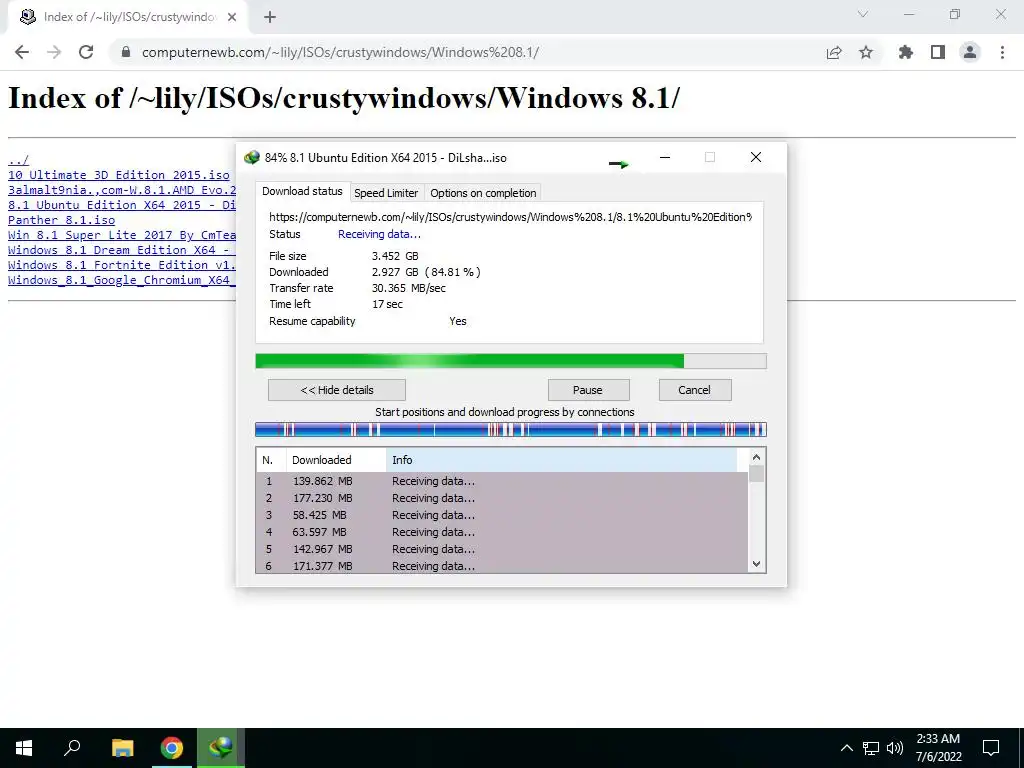Open Windows_8.1_Google_Chromium_X64 link
1024x768 pixels.
tap(122, 280)
